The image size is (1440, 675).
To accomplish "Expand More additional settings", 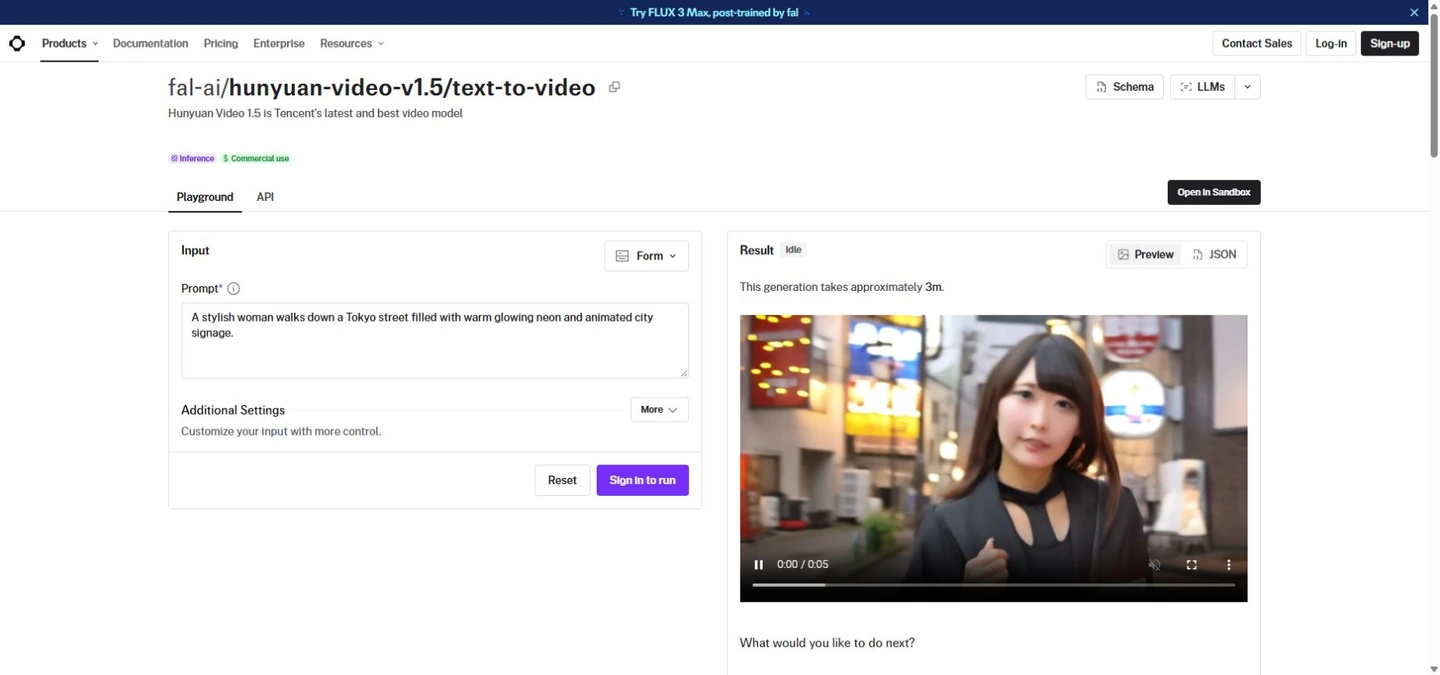I will [659, 410].
